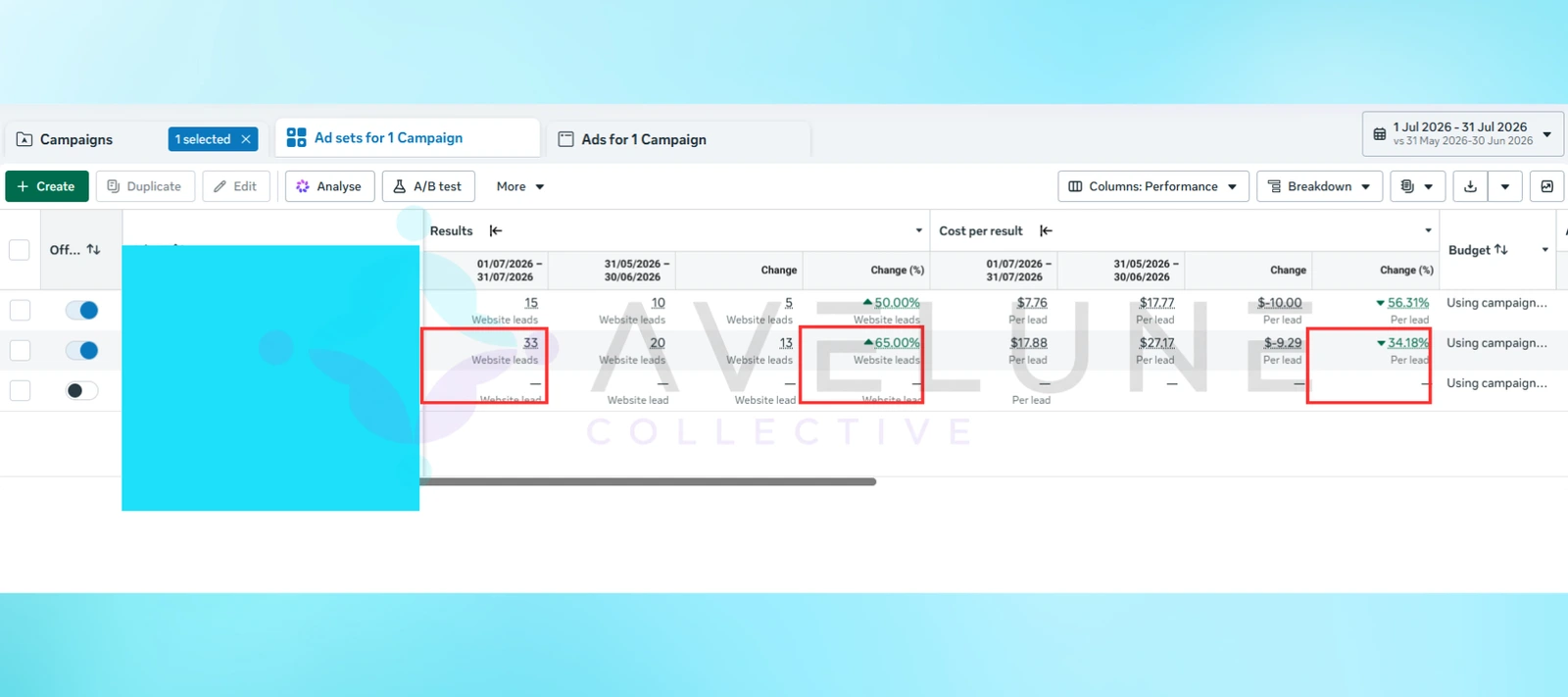
Task: Open the Campaigns tab
Action: click(x=76, y=139)
